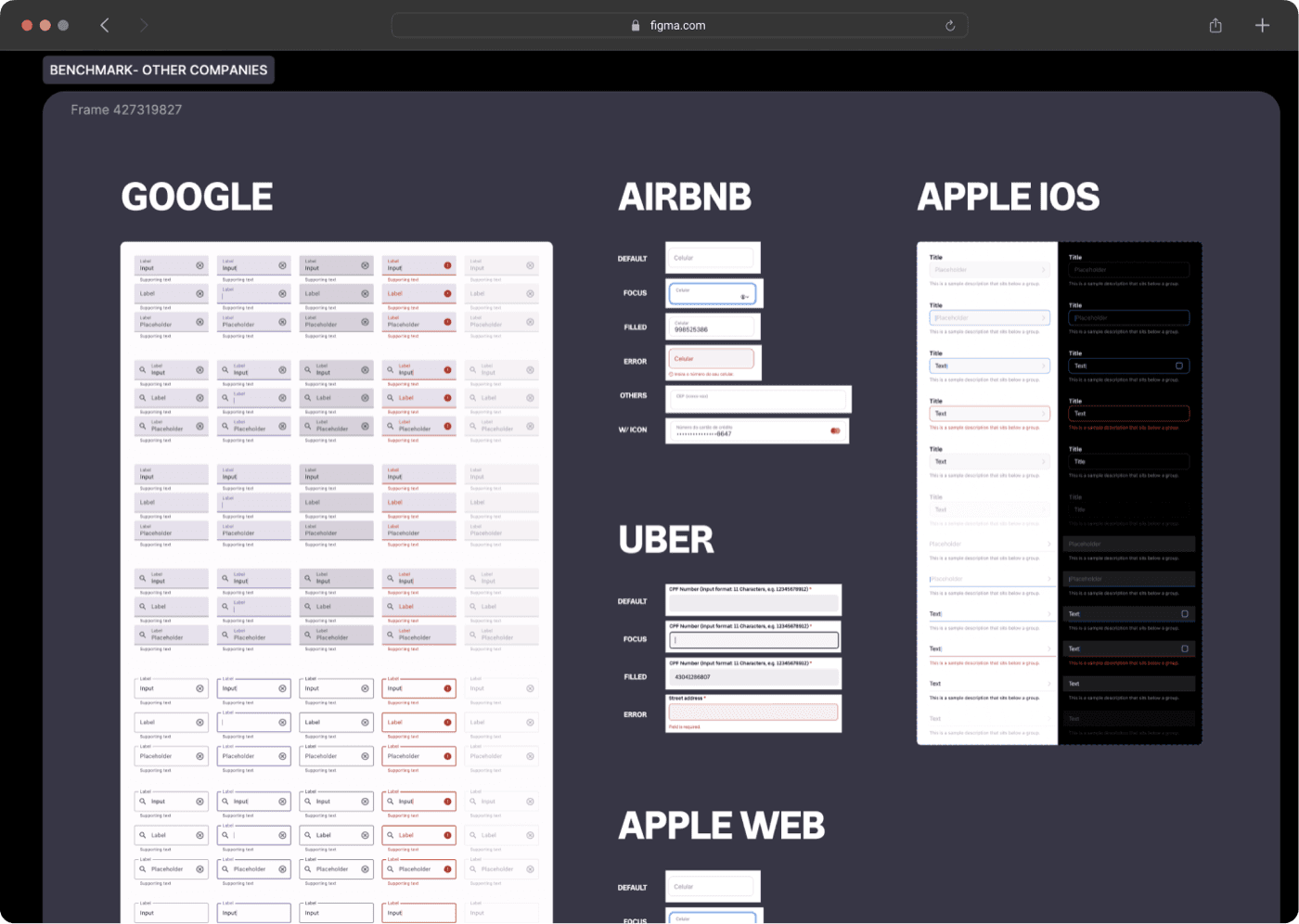1299x924 pixels.
Task: Select Apple Web's default Celular field
Action: (712, 887)
